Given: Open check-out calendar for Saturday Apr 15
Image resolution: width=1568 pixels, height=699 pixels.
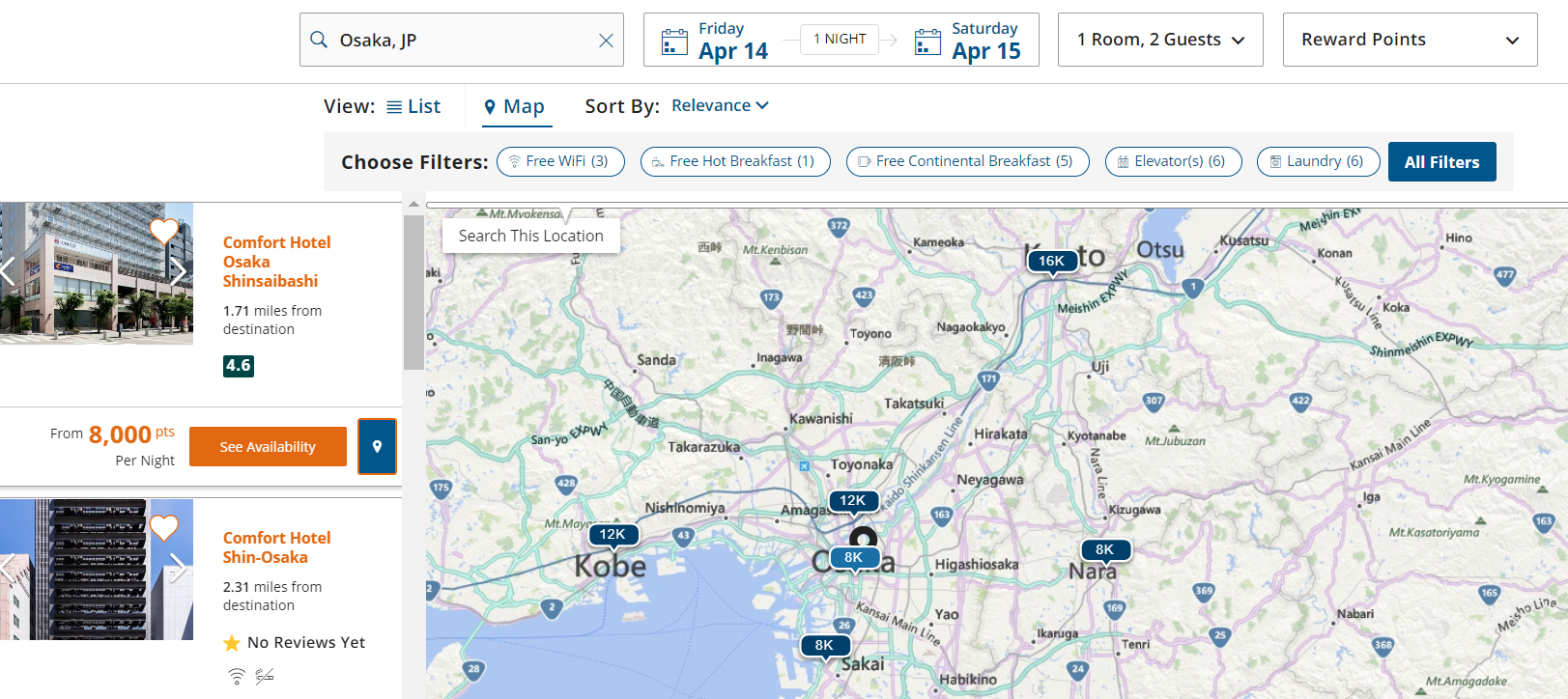Looking at the screenshot, I should [968, 41].
